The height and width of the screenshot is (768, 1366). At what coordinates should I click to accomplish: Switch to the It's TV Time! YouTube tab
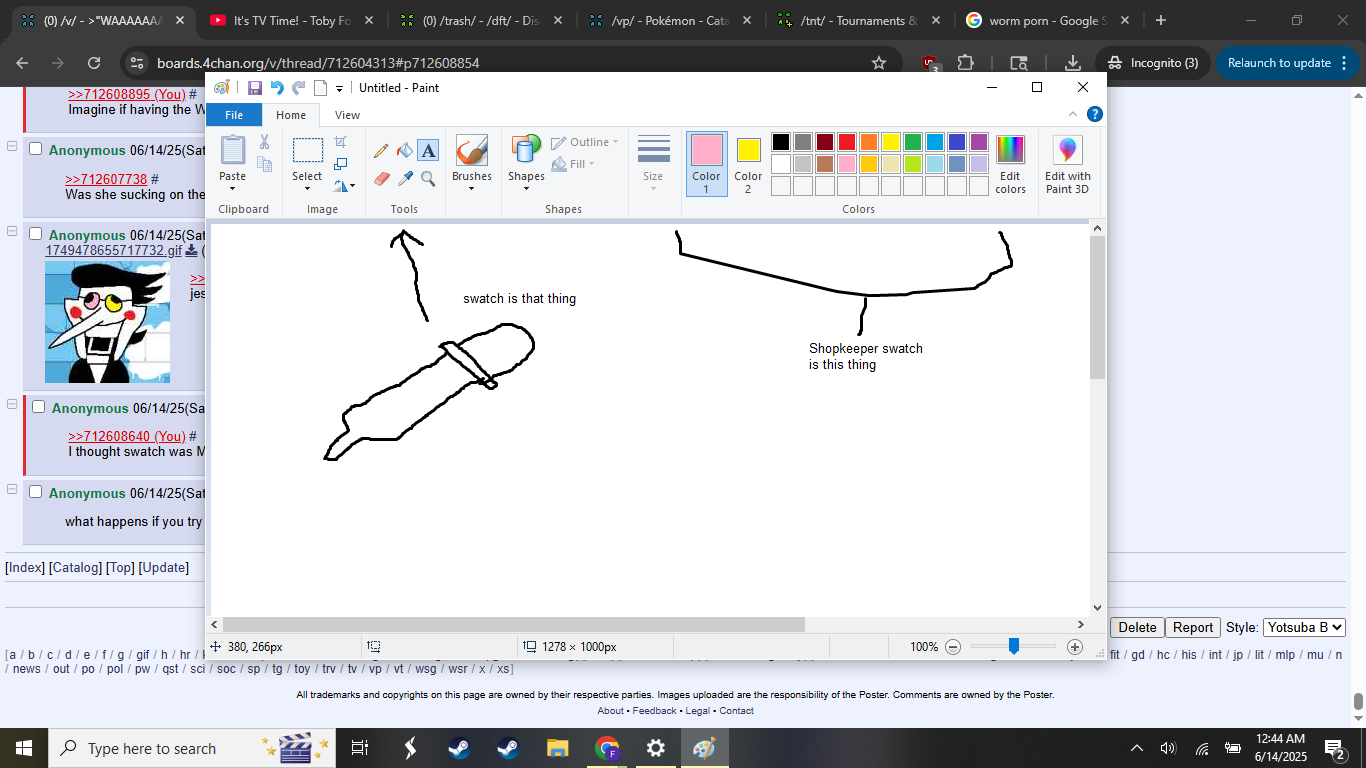click(x=291, y=21)
